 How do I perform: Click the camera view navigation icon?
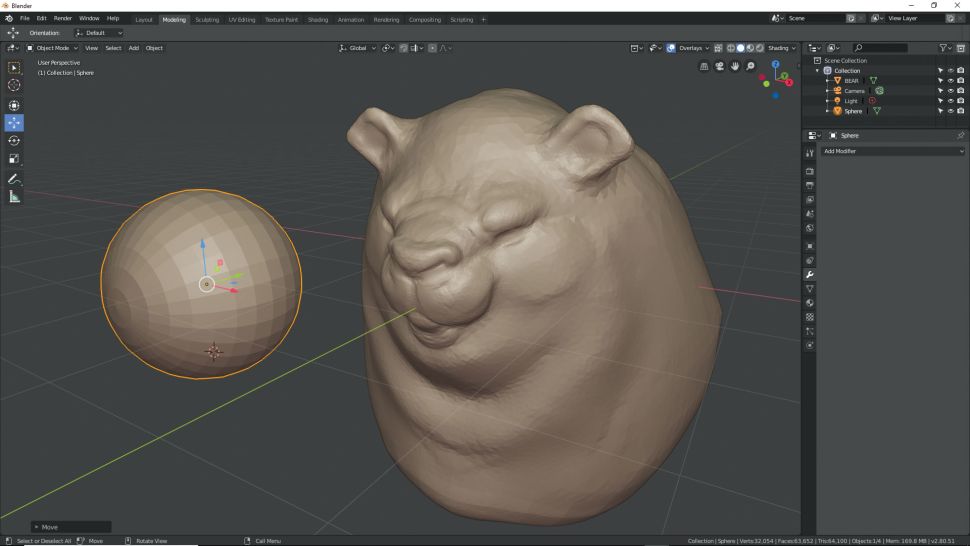click(719, 66)
